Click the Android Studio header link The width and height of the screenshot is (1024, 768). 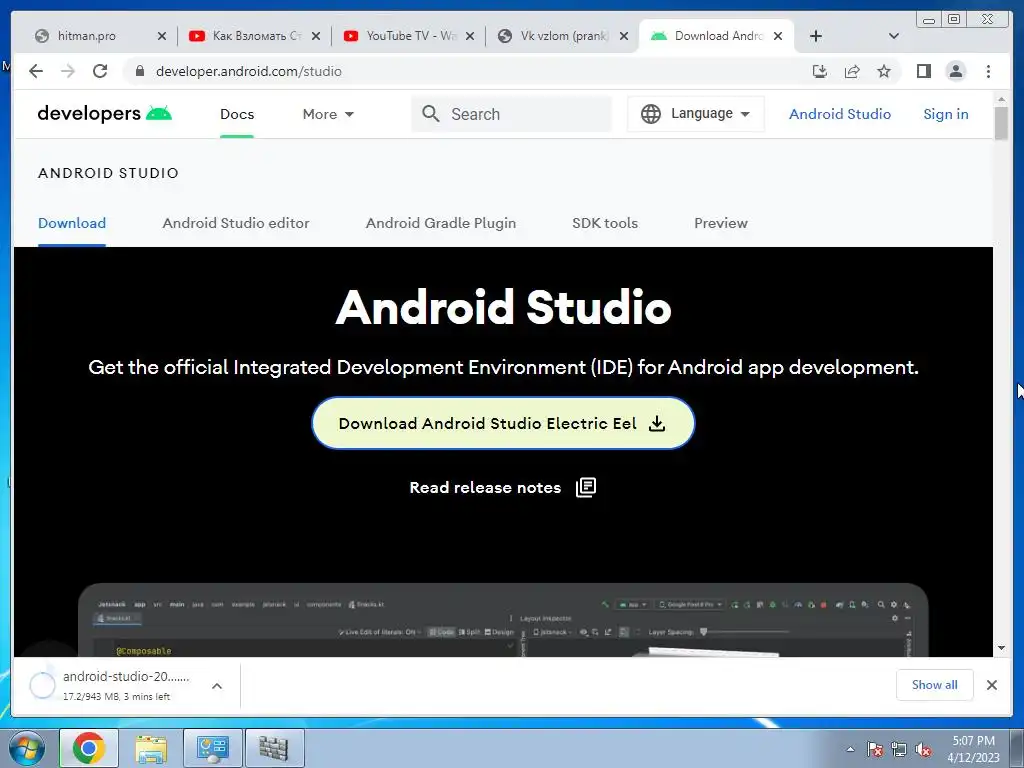(840, 114)
